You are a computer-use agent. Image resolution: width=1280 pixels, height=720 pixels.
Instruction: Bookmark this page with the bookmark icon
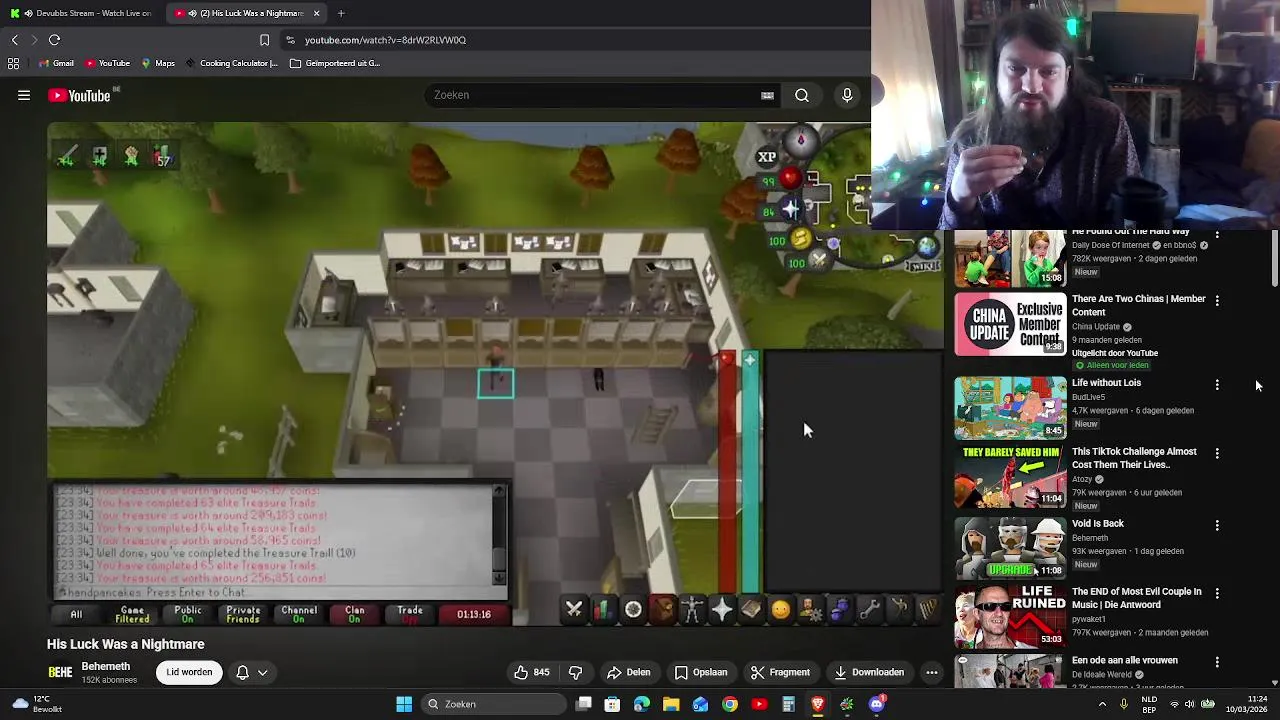coord(264,40)
